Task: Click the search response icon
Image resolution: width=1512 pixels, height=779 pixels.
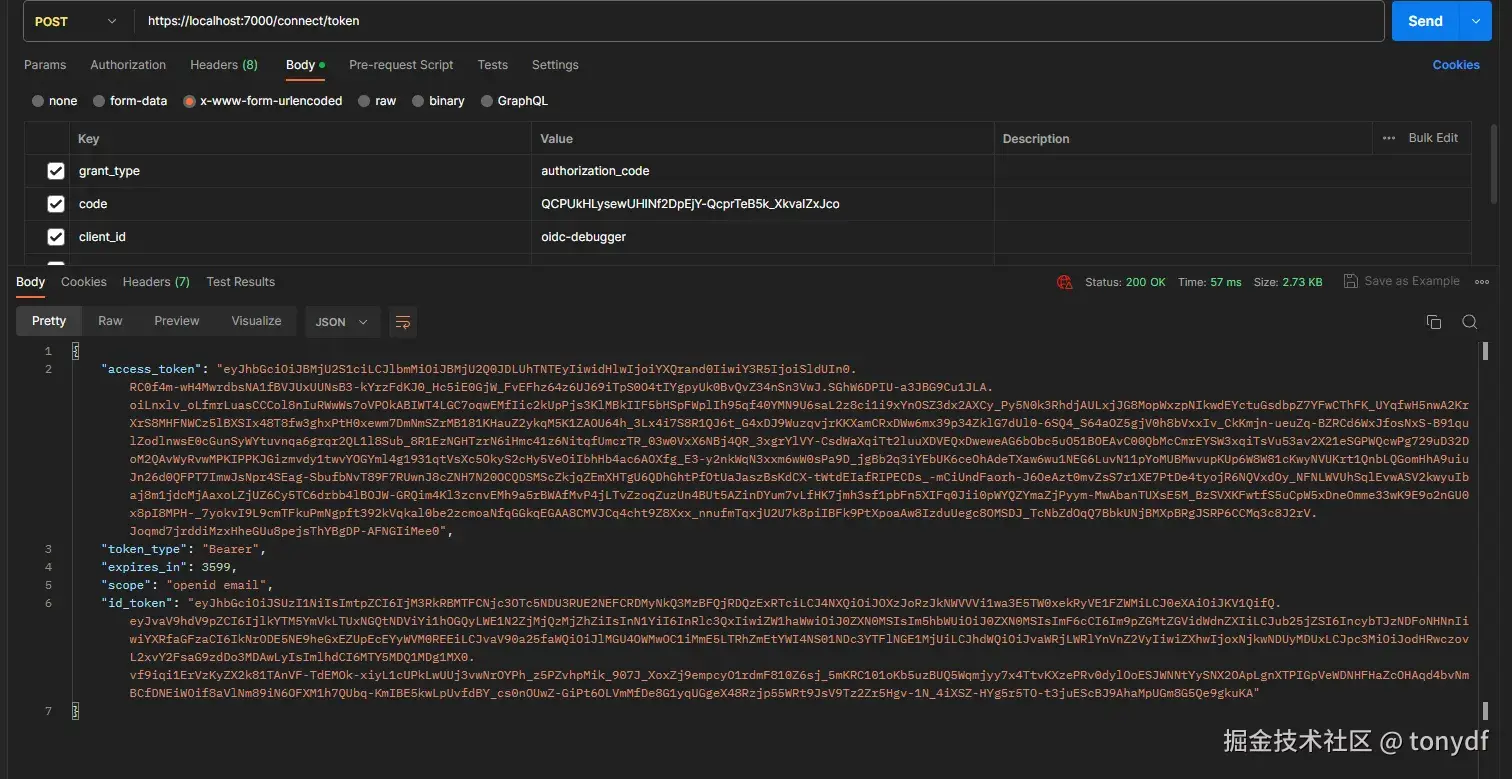Action: pos(1469,322)
